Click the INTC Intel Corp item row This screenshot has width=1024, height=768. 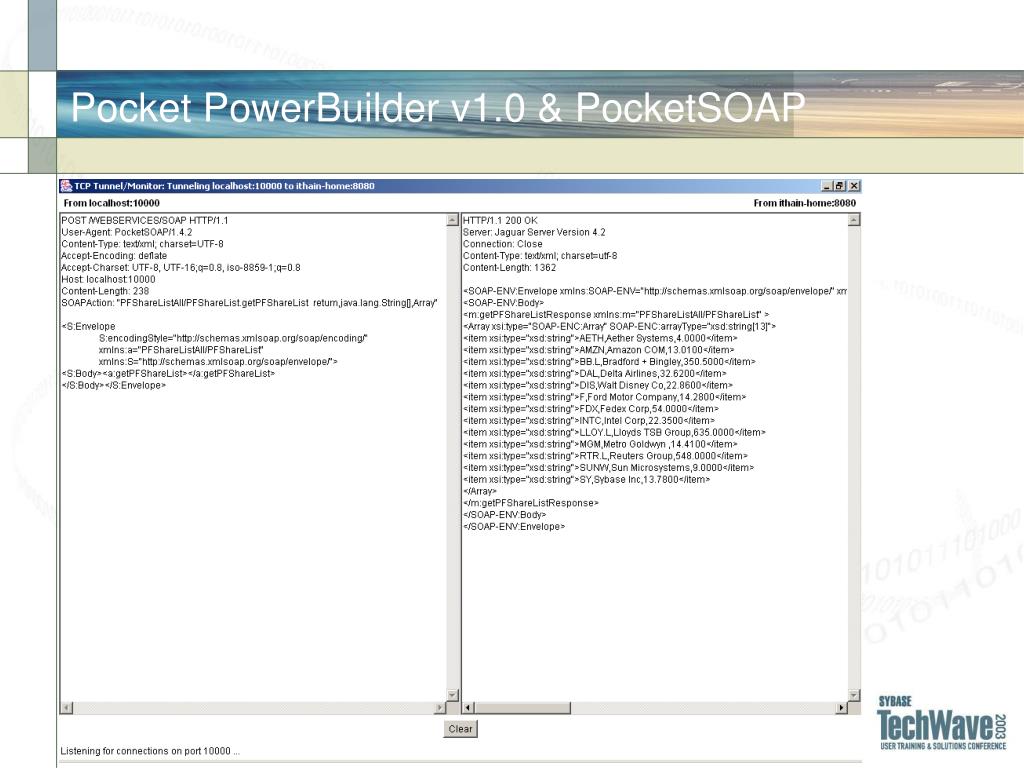click(589, 421)
